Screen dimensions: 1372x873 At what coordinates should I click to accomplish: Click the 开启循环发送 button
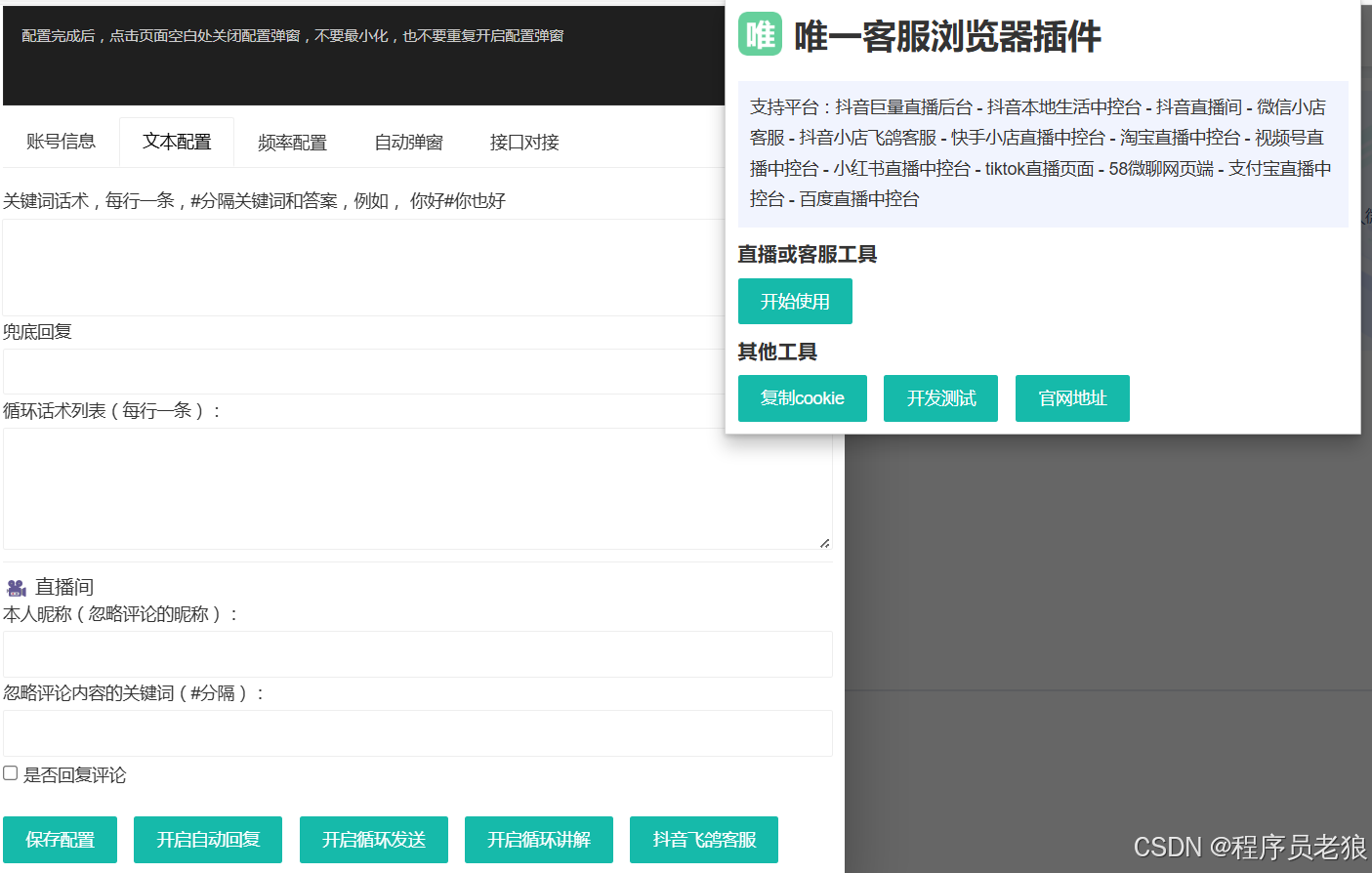pos(374,840)
